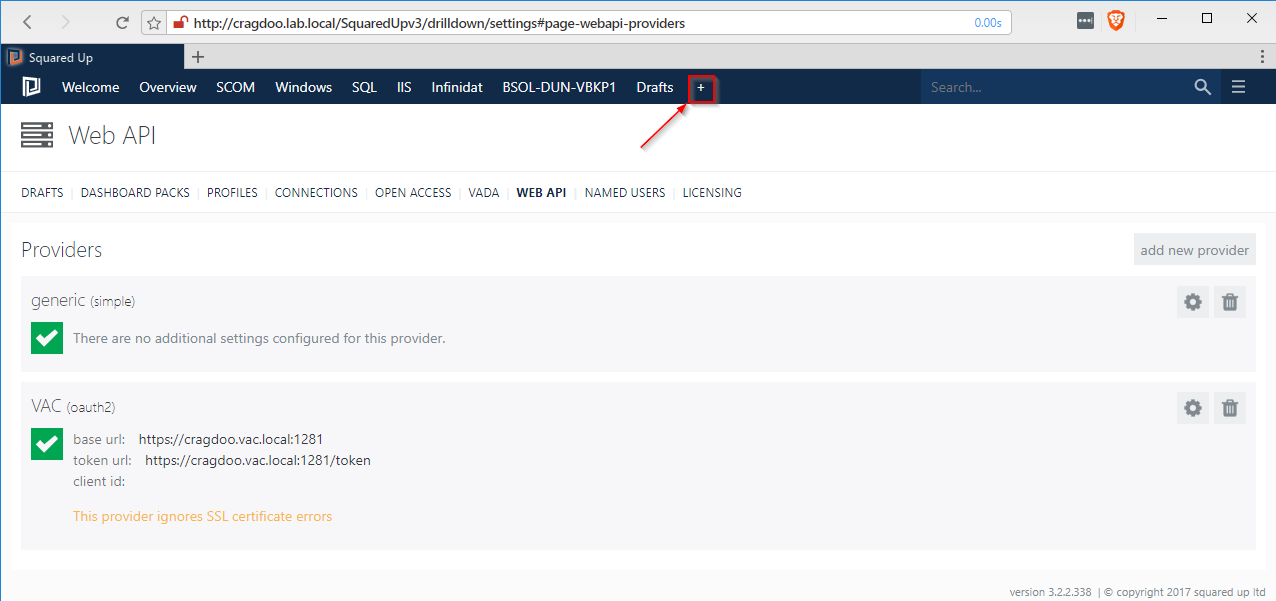Open the hamburger menu in navbar
1276x601 pixels.
coord(1239,87)
